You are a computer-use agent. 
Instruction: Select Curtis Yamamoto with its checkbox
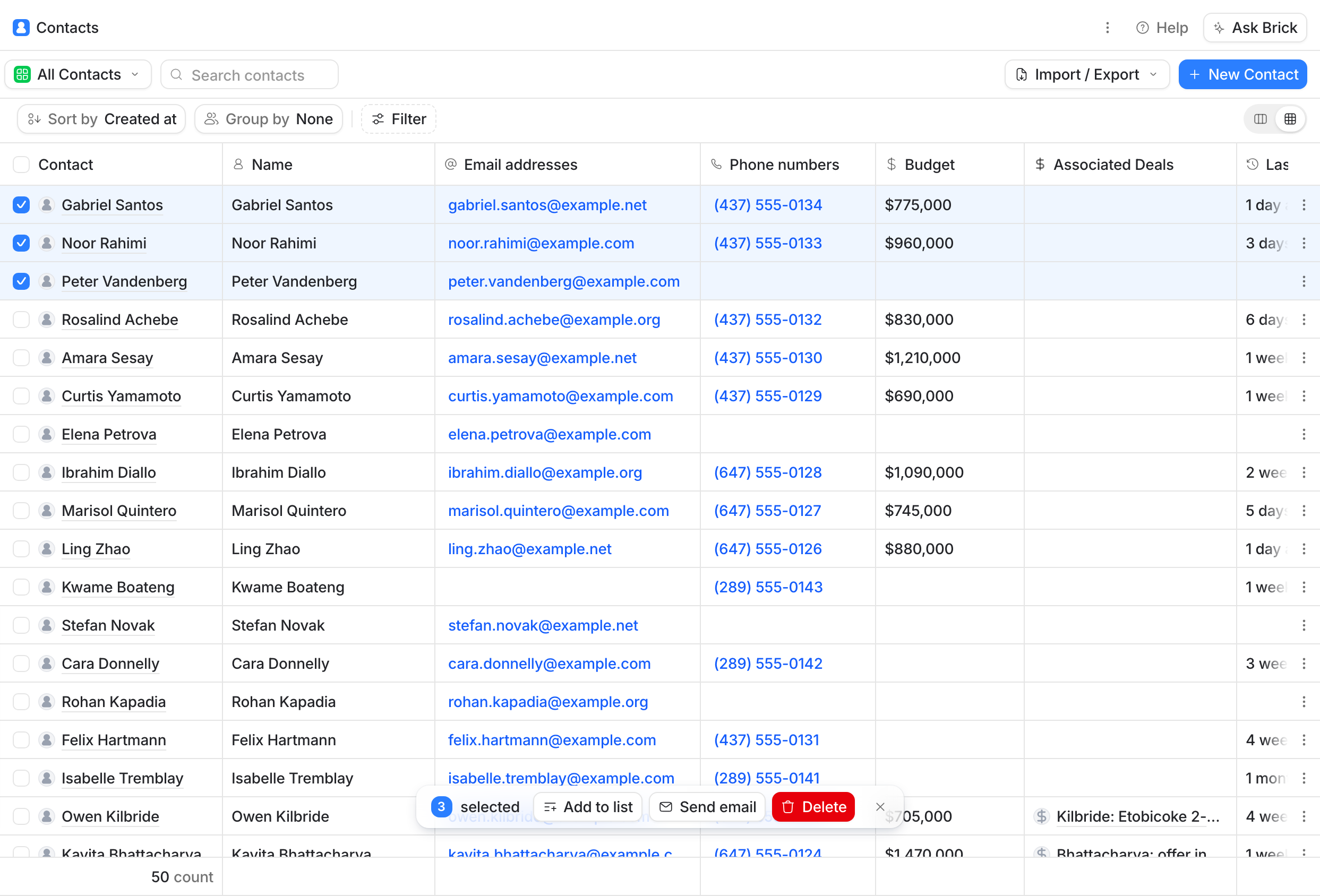click(x=21, y=397)
